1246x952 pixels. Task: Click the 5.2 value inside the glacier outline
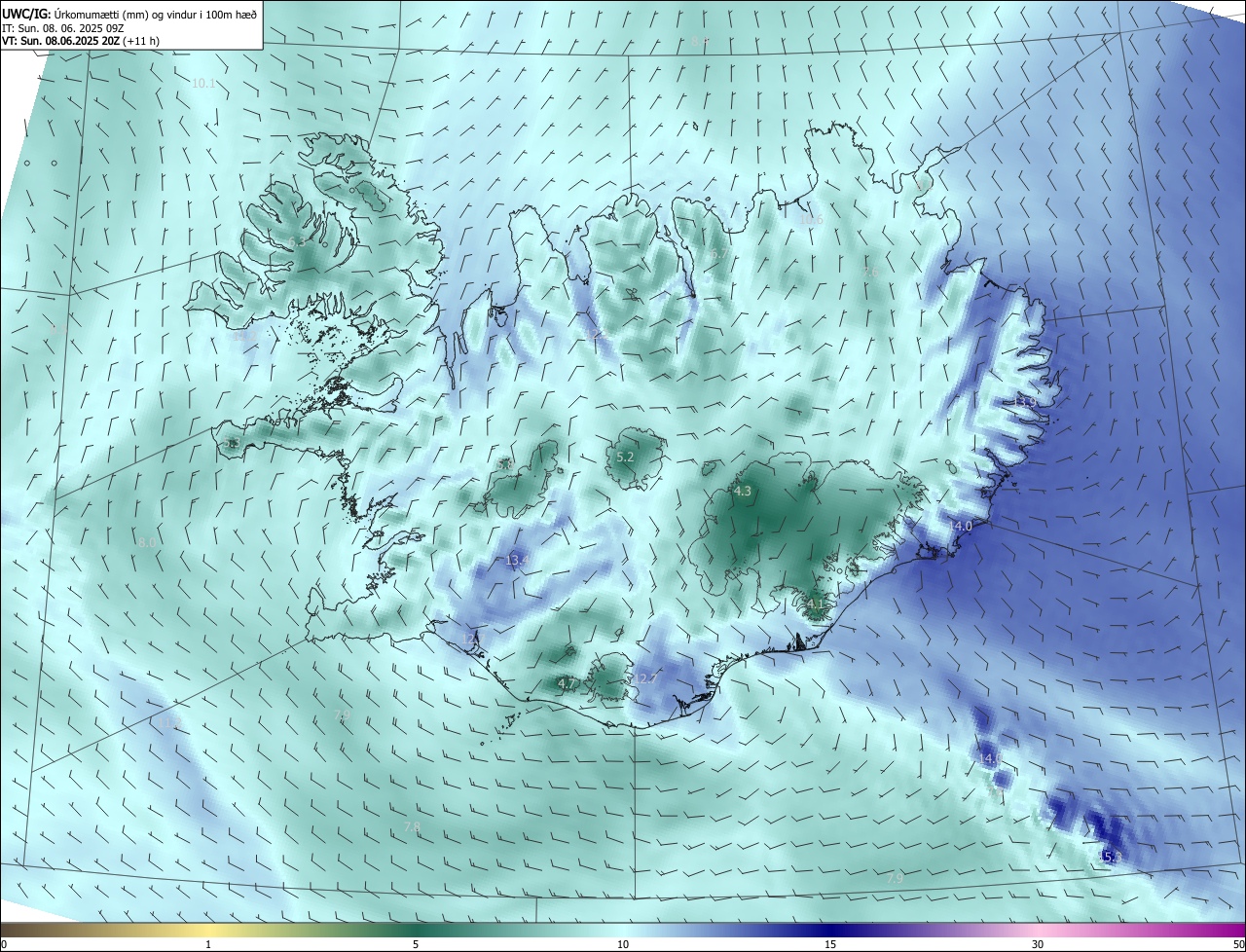(x=625, y=457)
